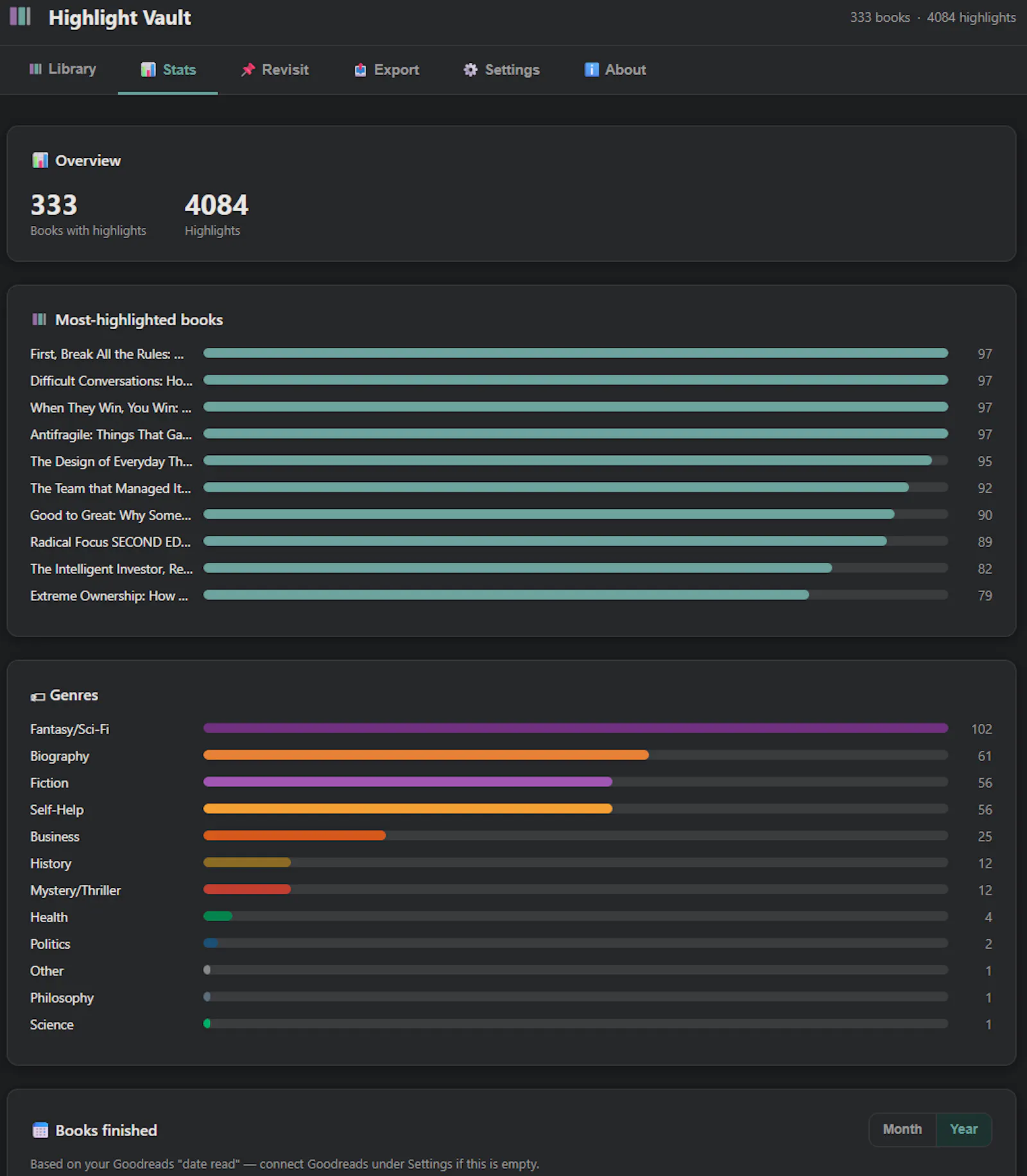Click "Antifragile: Things That Ga..." title
The height and width of the screenshot is (1176, 1027).
click(x=111, y=435)
